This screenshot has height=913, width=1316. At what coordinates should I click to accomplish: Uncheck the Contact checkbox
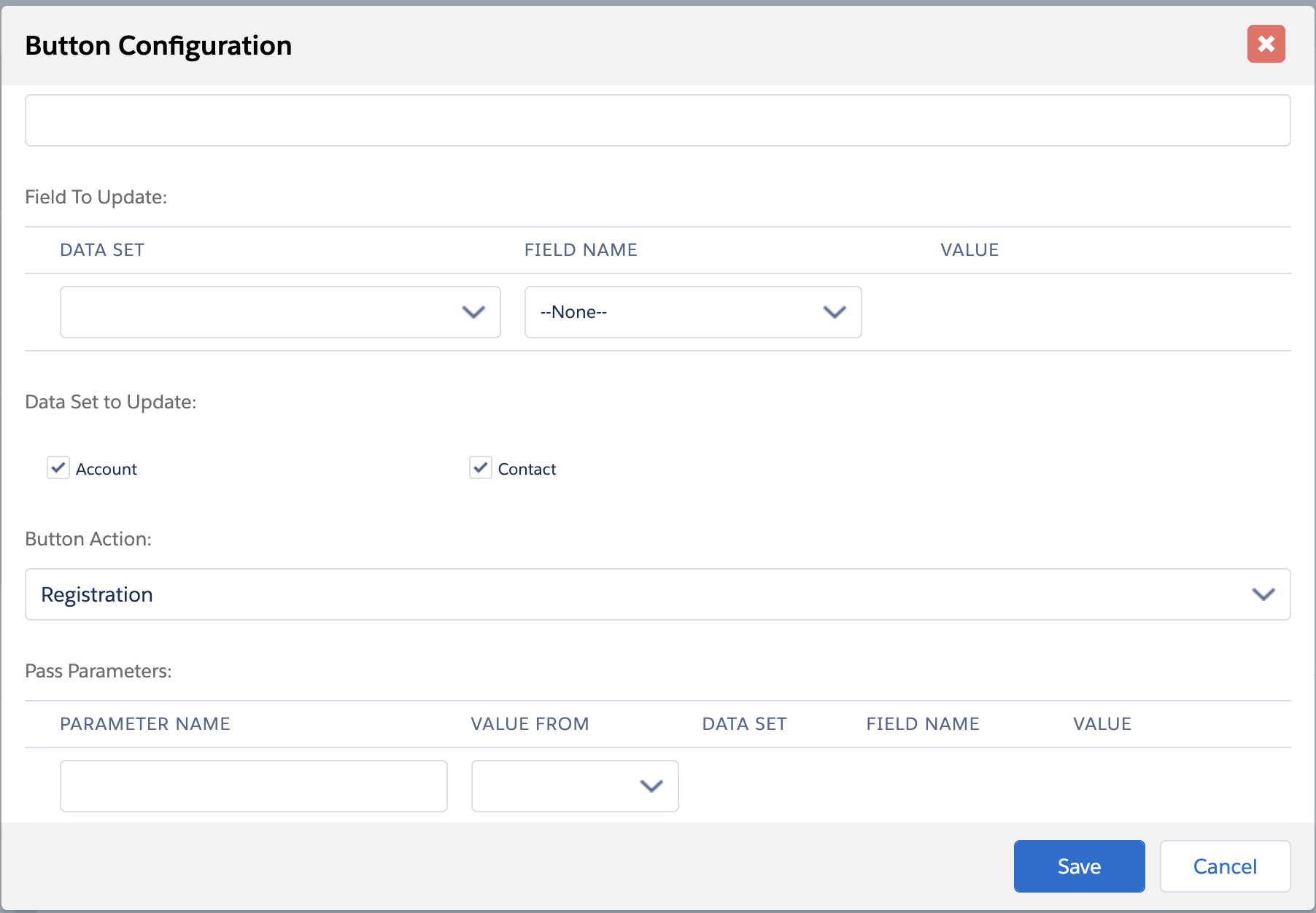(x=480, y=467)
